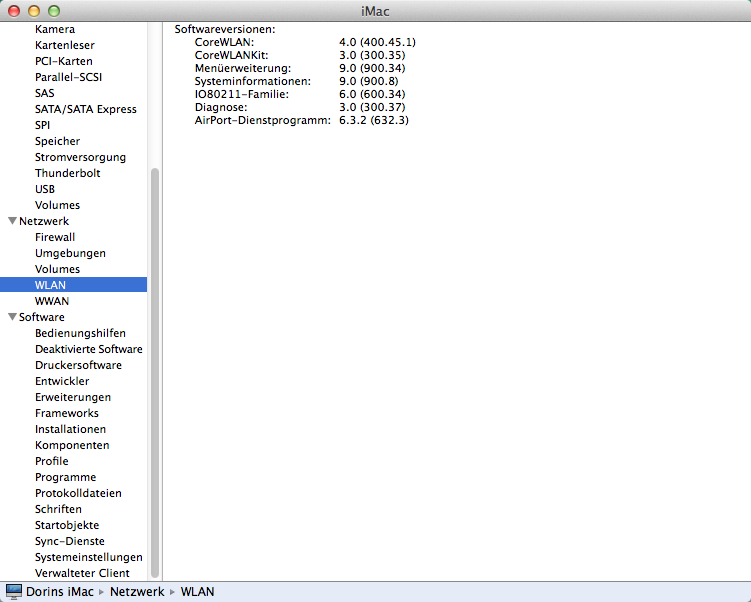Click the IO80211-Familie: label
This screenshot has width=751, height=602.
pyautogui.click(x=242, y=94)
